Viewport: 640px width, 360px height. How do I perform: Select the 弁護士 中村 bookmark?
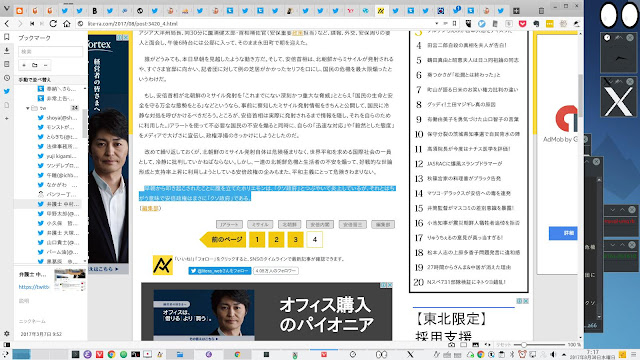tap(57, 204)
